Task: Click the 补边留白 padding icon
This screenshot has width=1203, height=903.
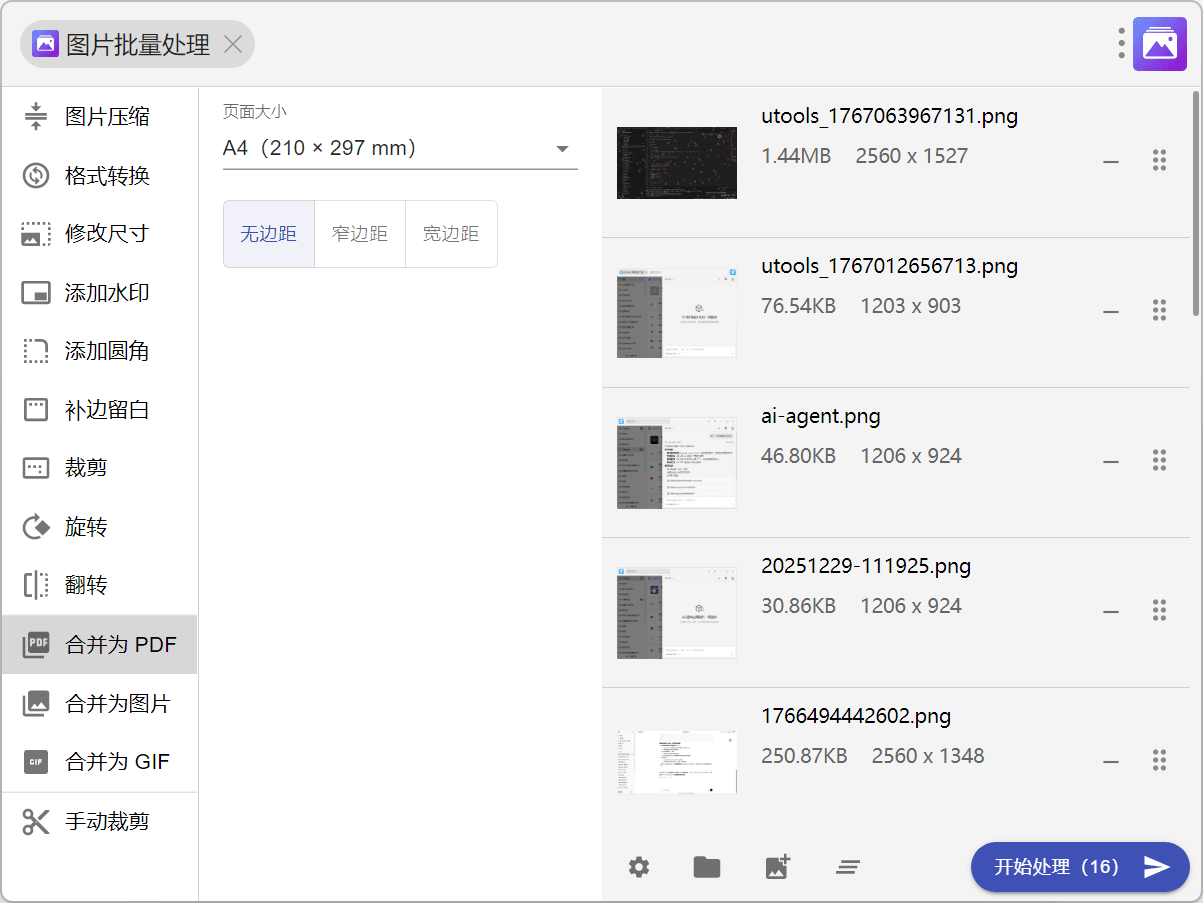Action: (x=36, y=410)
